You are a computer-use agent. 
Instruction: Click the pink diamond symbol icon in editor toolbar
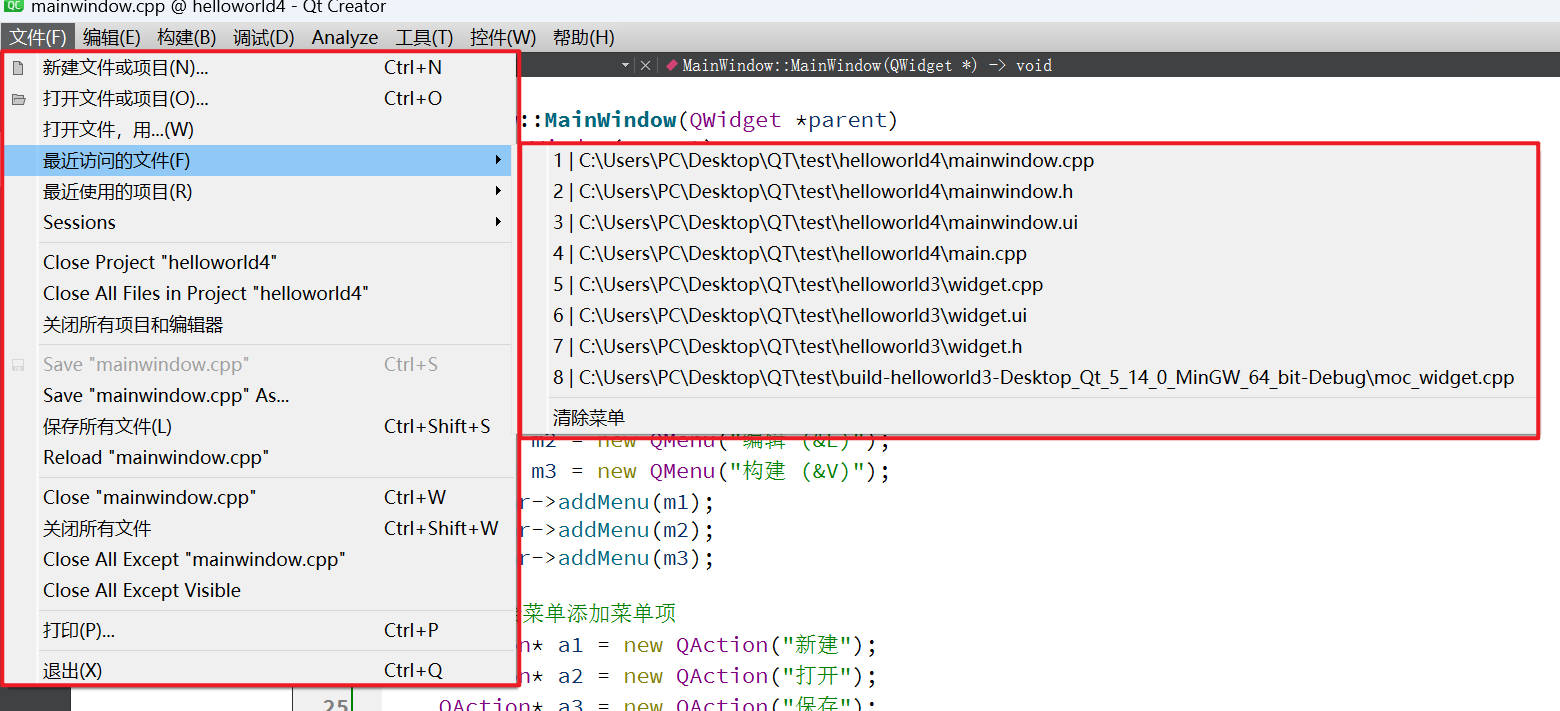[x=672, y=65]
